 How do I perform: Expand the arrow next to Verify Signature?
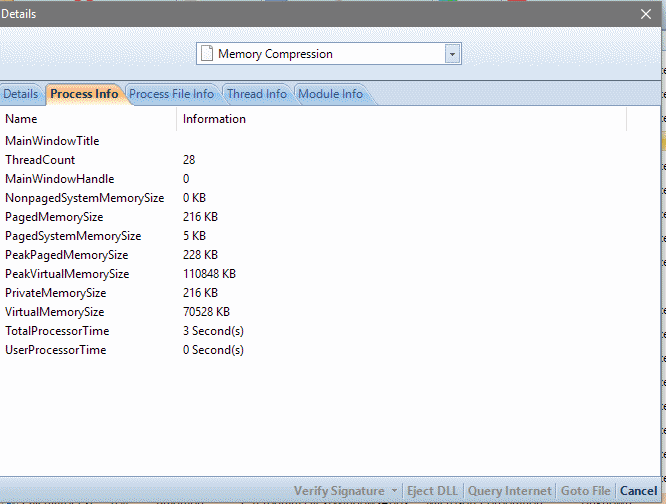396,491
